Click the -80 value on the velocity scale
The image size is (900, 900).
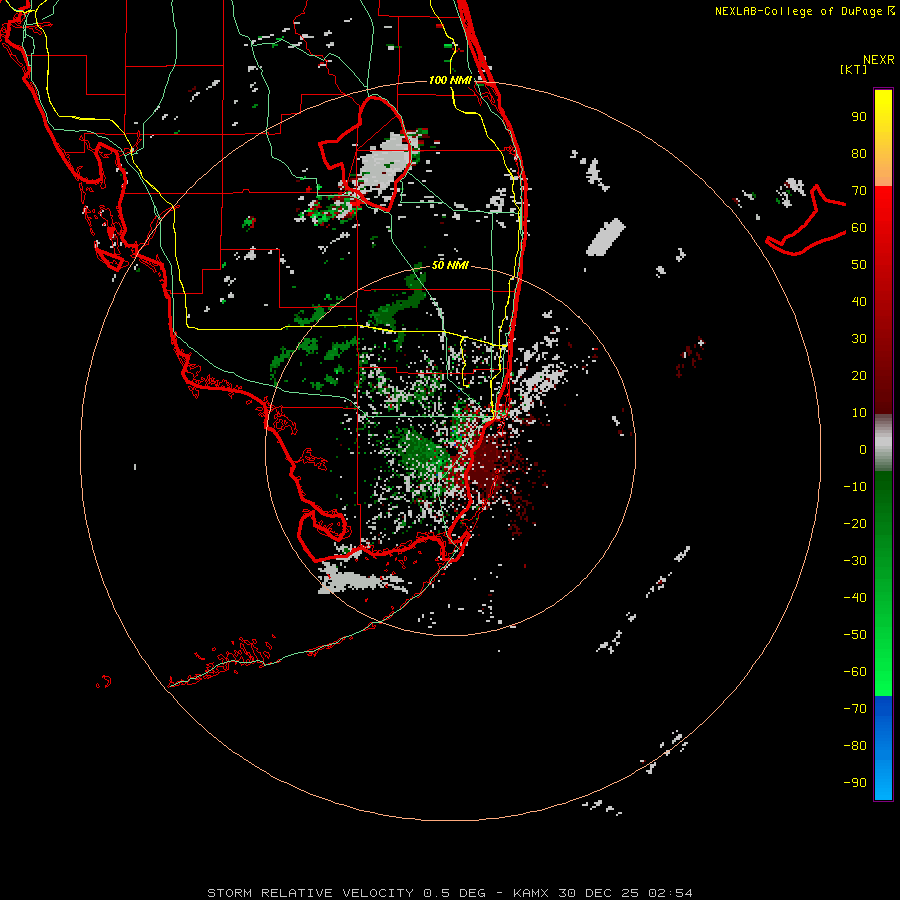click(x=855, y=746)
